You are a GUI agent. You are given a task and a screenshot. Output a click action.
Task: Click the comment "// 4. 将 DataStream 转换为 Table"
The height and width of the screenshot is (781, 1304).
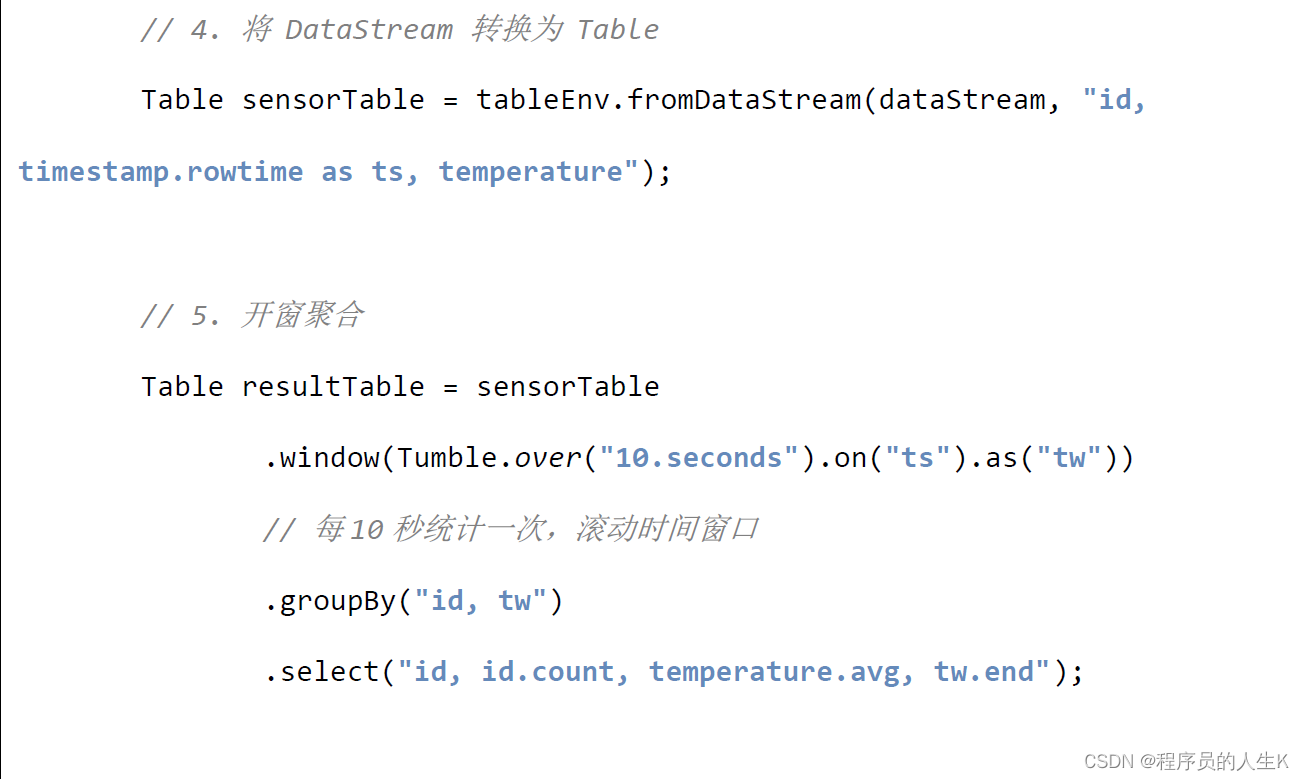pyautogui.click(x=399, y=30)
